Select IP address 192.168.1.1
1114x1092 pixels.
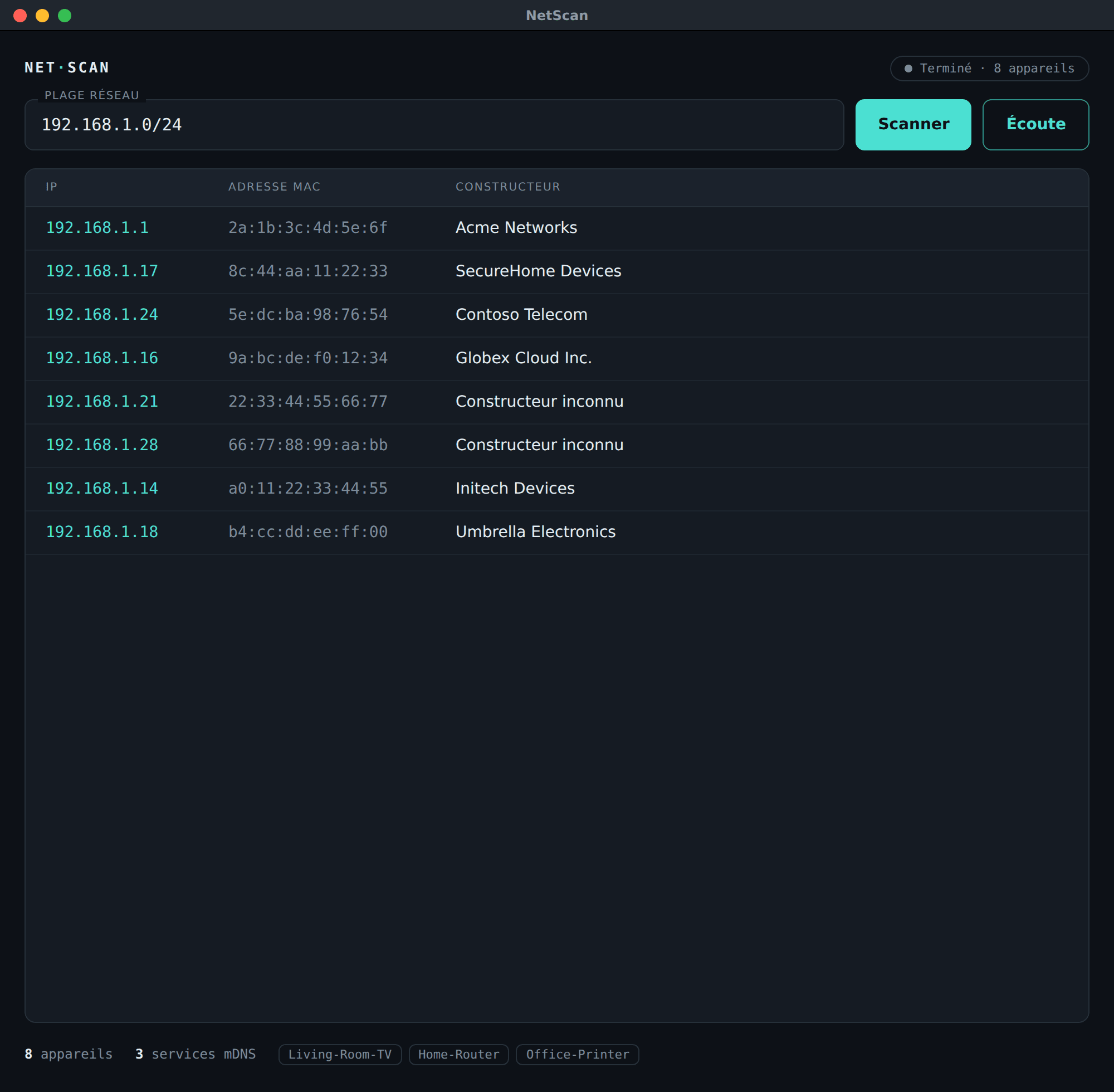tap(97, 228)
